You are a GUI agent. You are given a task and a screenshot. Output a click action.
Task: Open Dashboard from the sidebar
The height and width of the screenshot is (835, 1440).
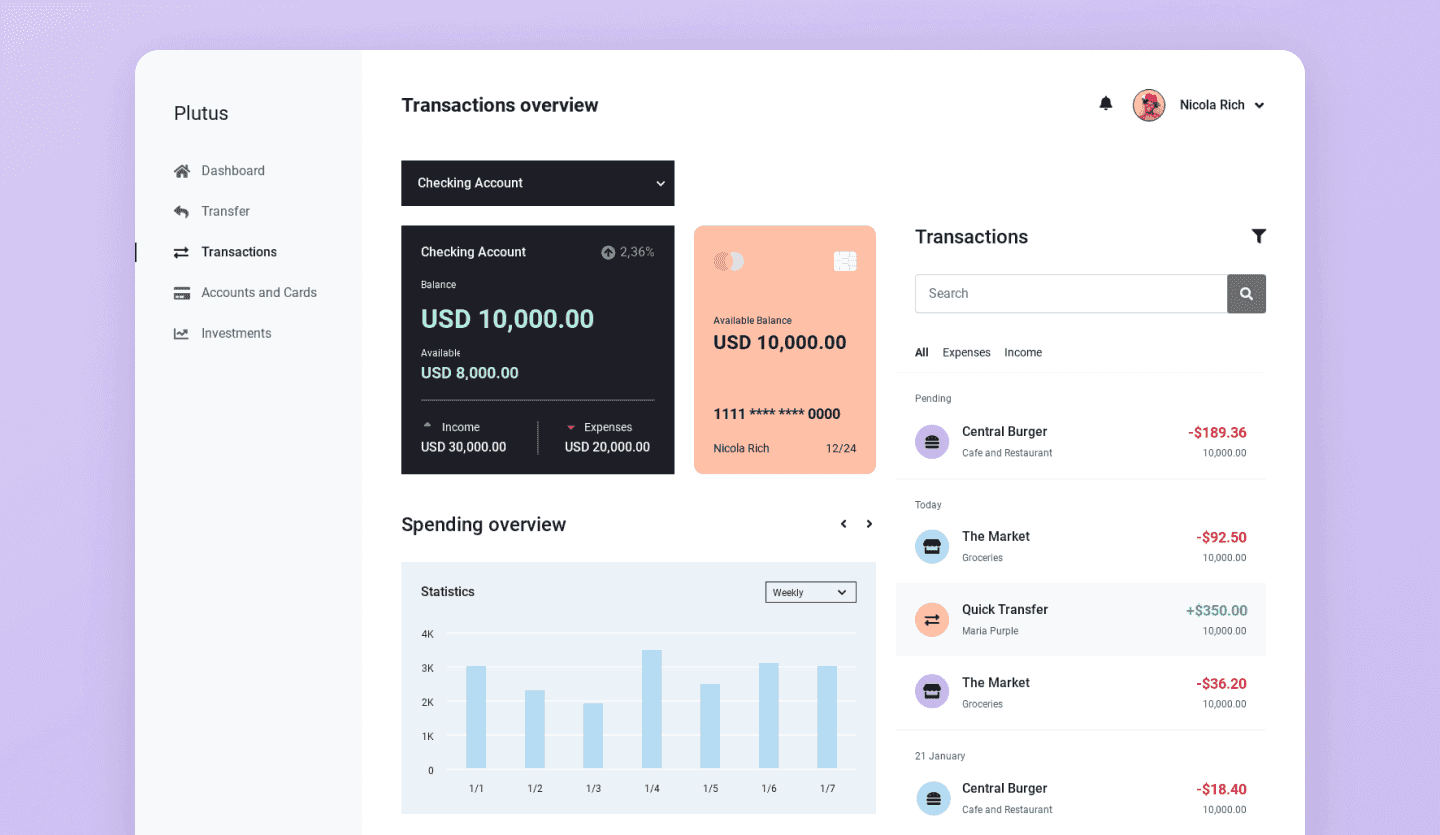click(x=233, y=171)
